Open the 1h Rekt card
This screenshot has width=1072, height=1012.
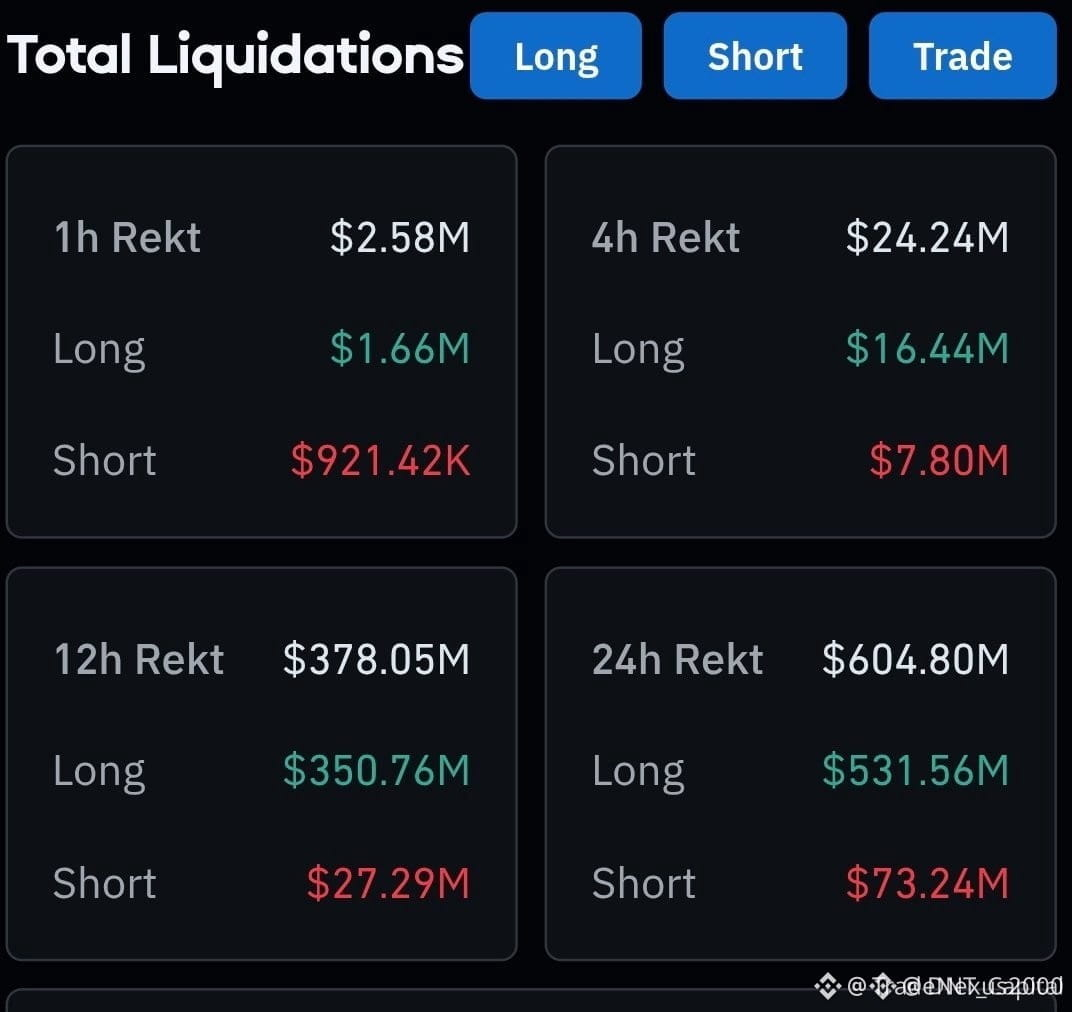262,341
